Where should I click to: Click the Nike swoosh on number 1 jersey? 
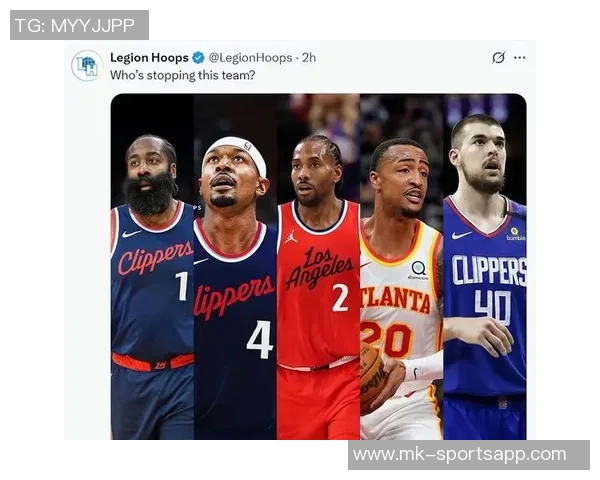coord(131,233)
